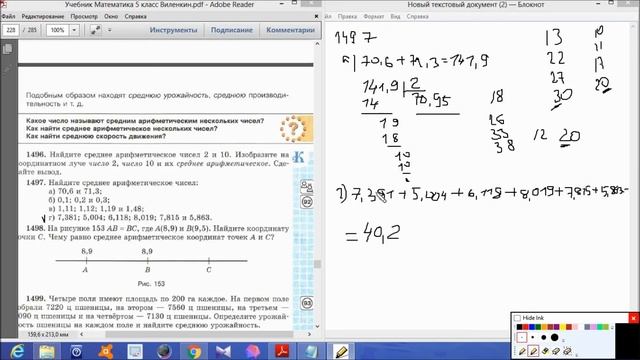Expand more colors arrow in ink palette
640x360 pixels.
pyautogui.click(x=612, y=327)
